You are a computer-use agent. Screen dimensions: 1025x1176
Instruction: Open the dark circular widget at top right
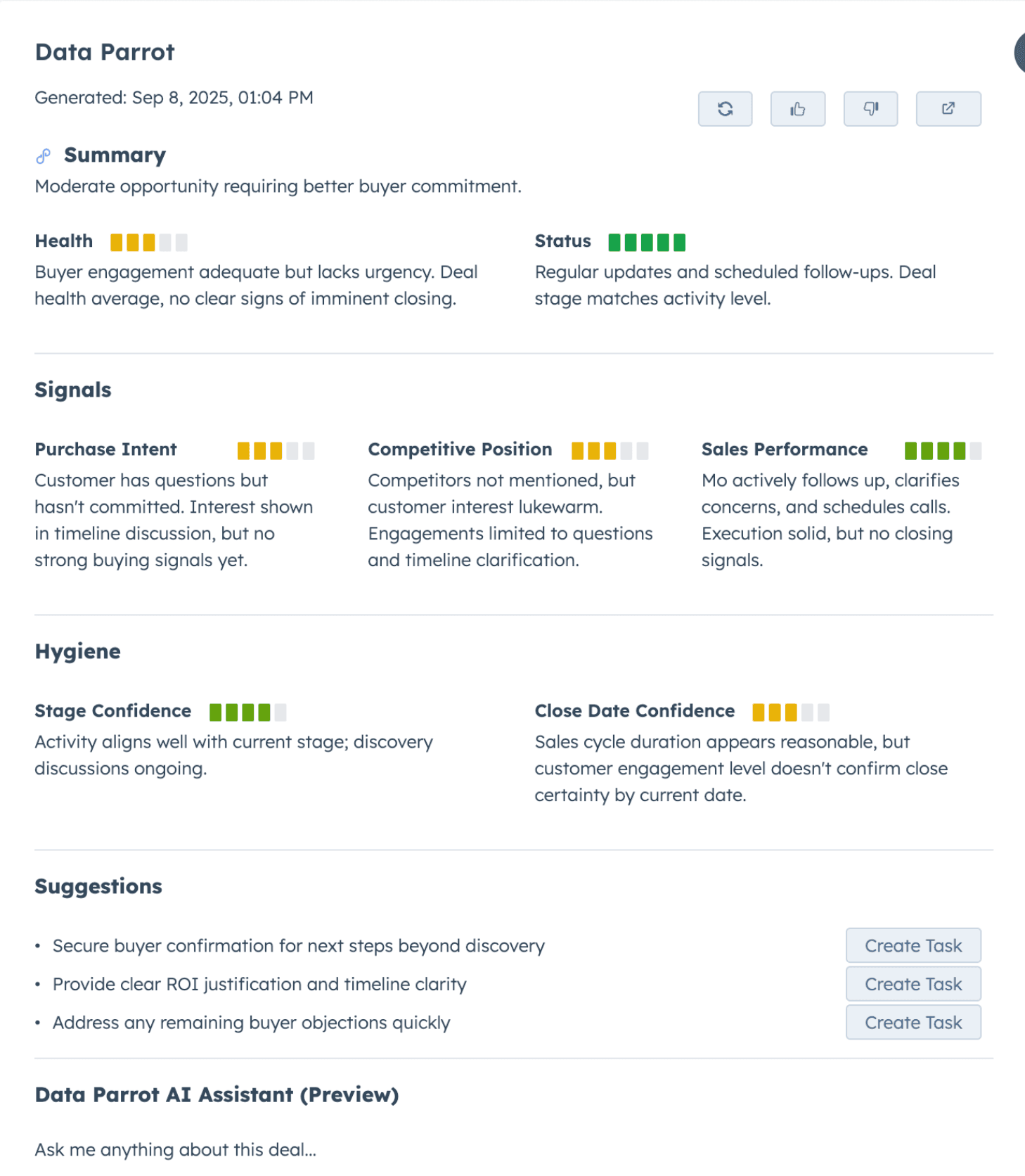(1021, 51)
